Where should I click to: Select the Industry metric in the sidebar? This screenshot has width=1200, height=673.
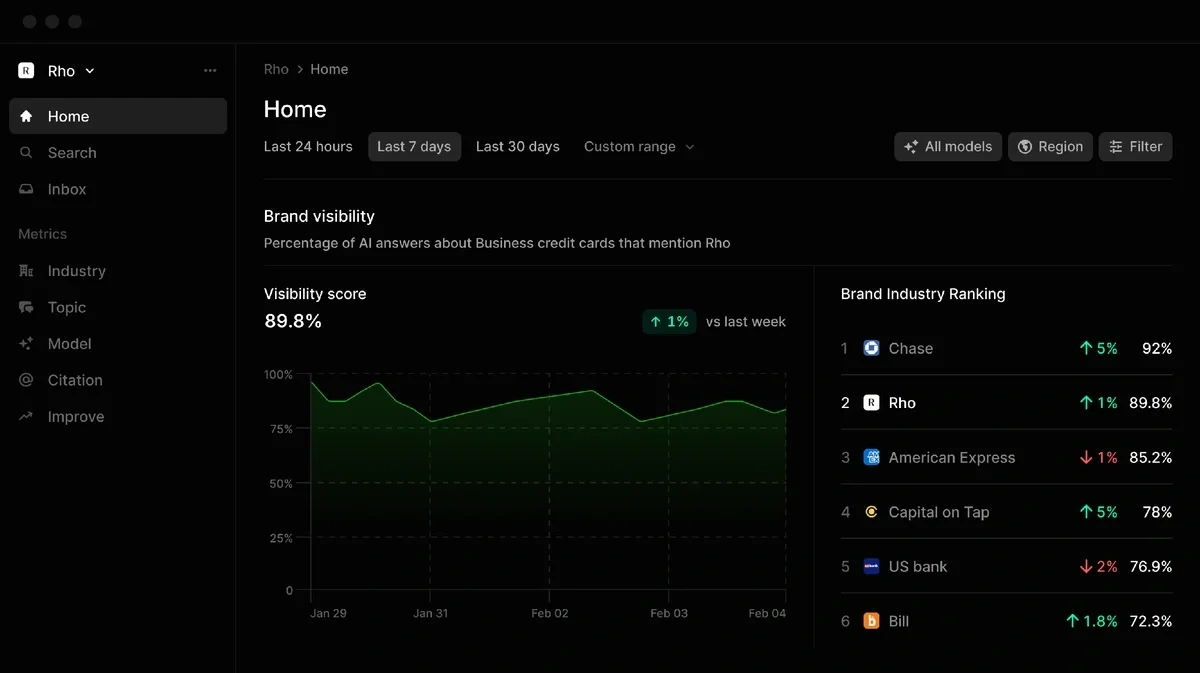77,270
